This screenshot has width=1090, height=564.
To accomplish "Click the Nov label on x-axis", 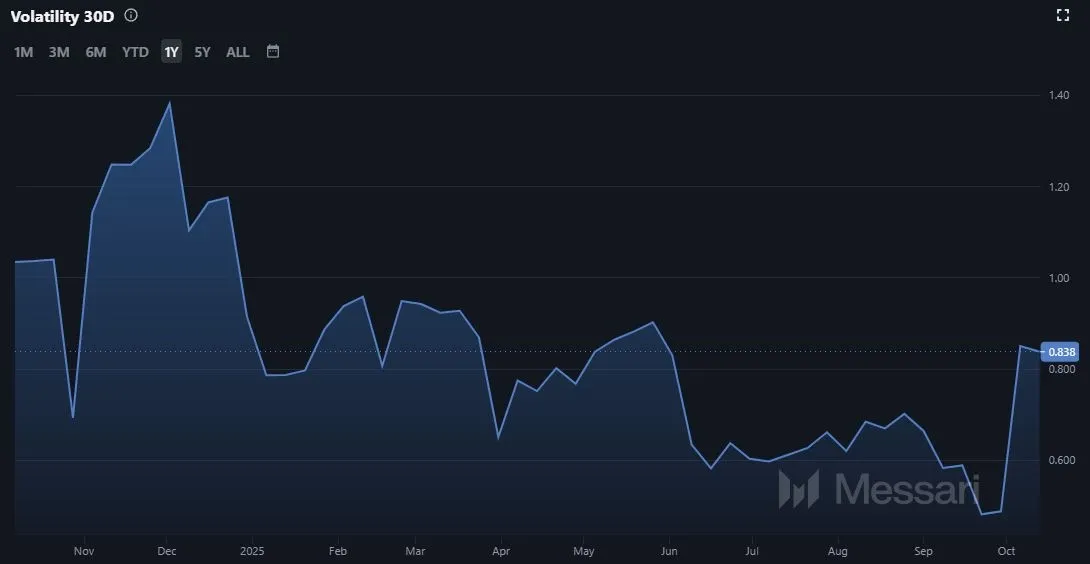I will [84, 551].
